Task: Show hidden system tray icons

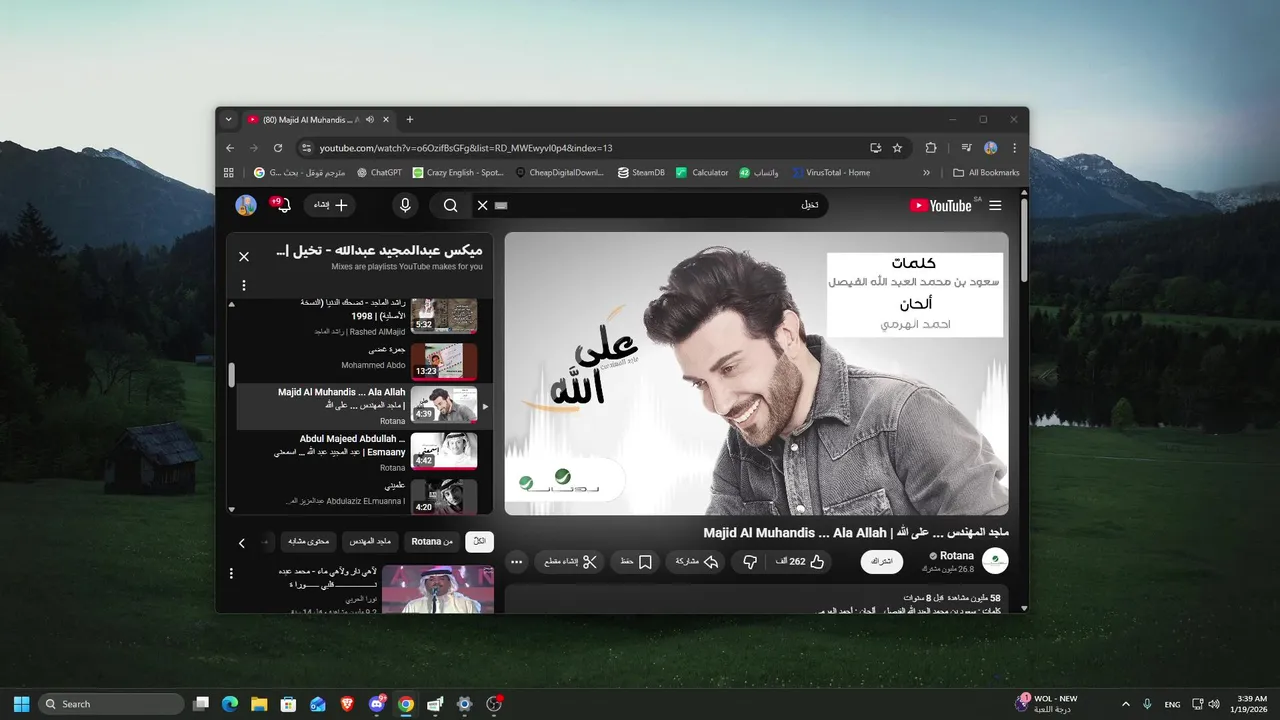Action: (1126, 704)
